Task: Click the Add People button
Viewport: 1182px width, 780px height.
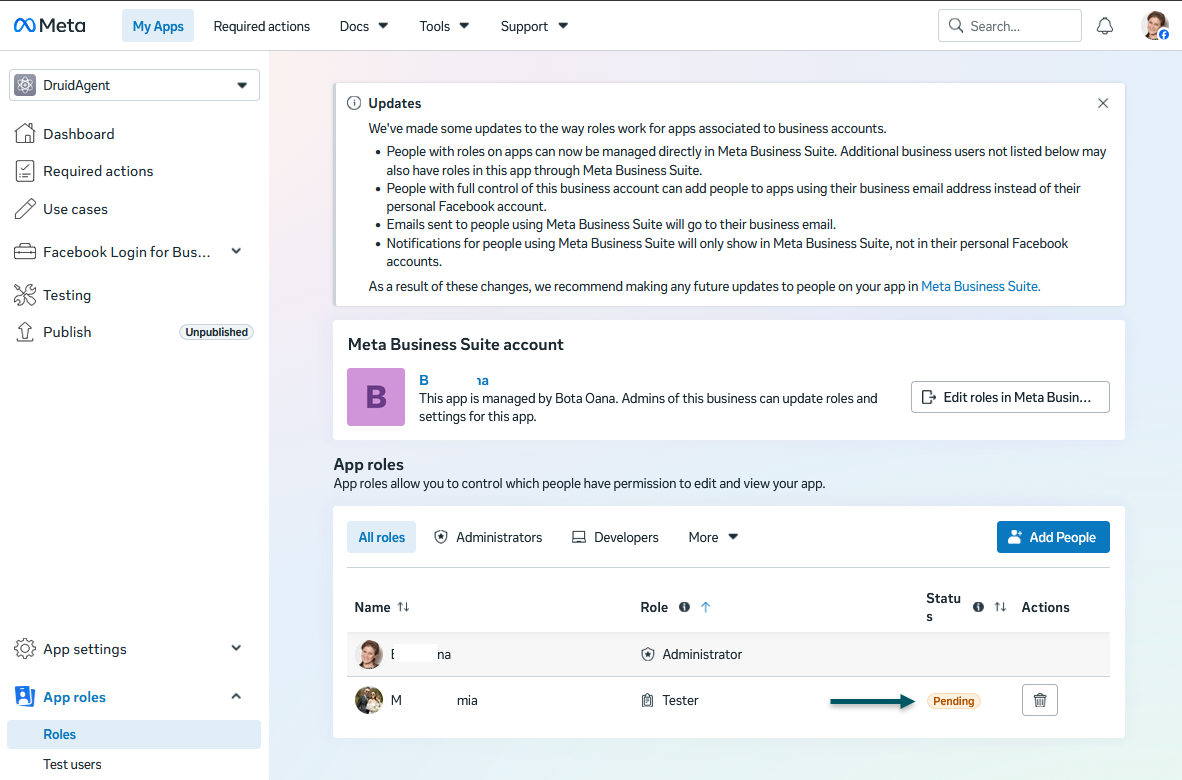Action: [1053, 537]
